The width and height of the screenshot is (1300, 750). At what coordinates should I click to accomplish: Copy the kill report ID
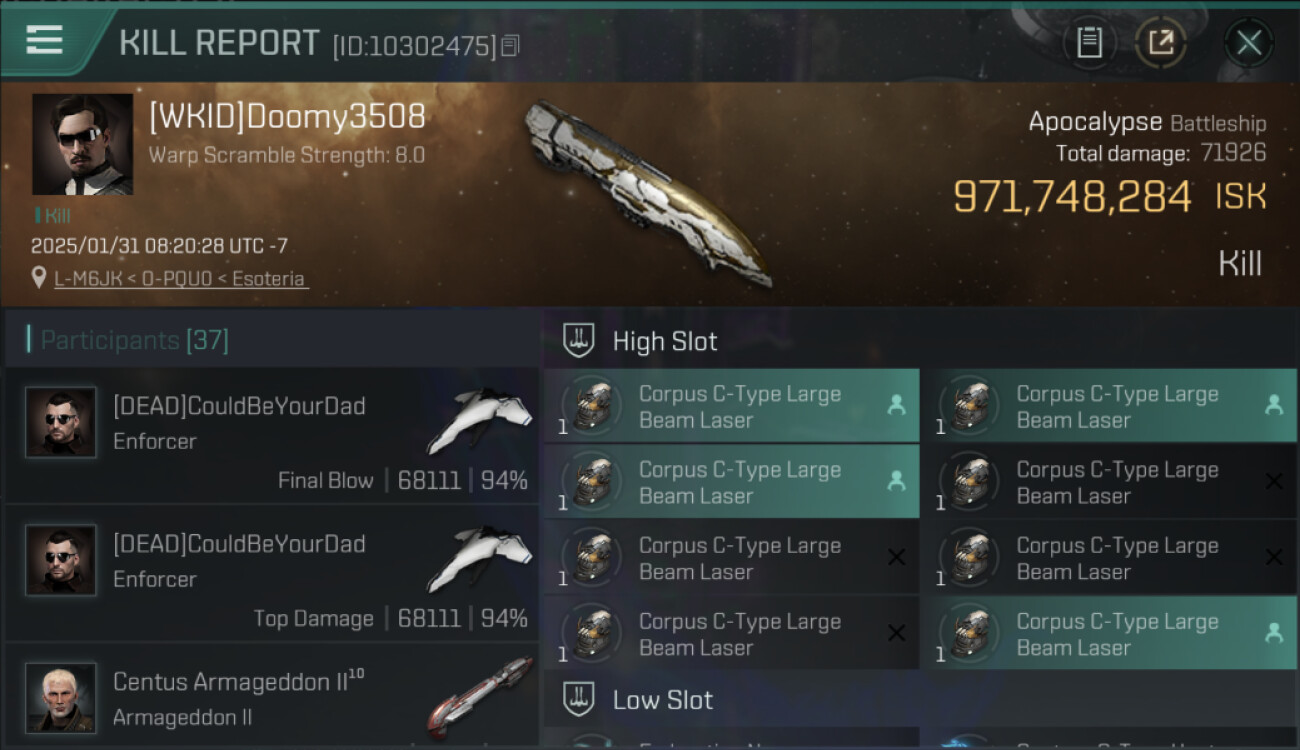tap(510, 46)
